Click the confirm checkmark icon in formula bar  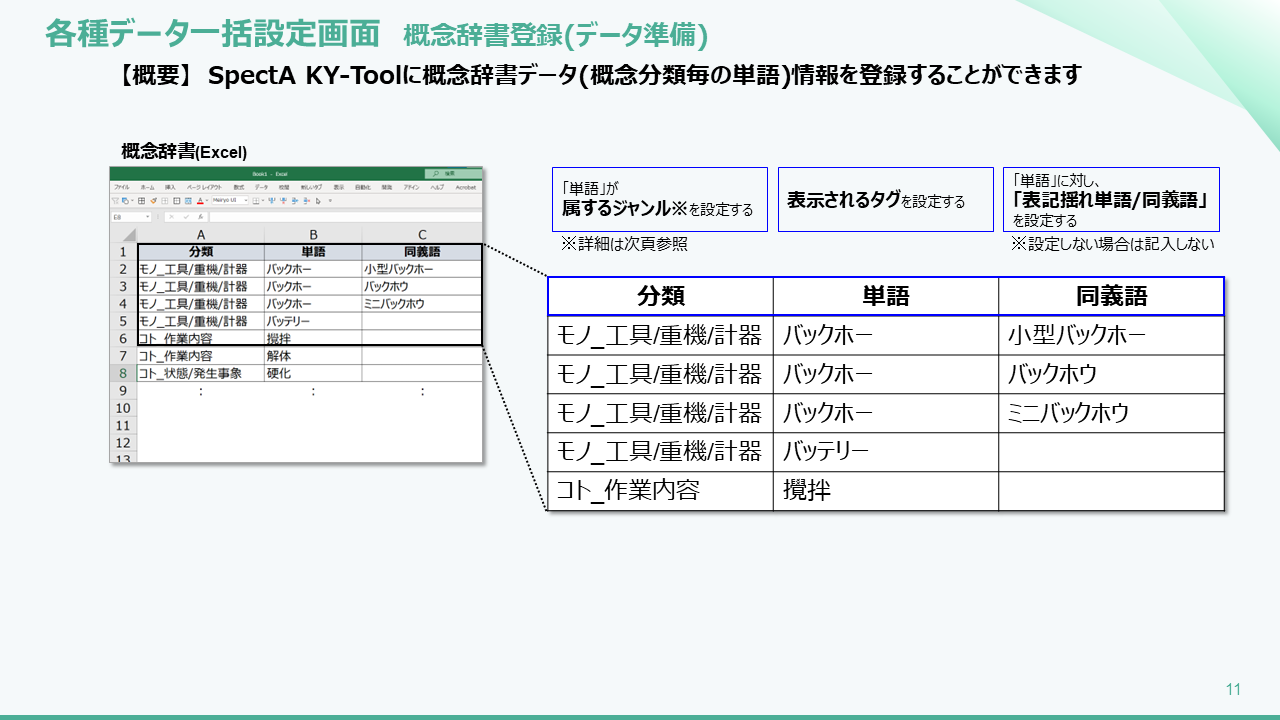coord(187,215)
